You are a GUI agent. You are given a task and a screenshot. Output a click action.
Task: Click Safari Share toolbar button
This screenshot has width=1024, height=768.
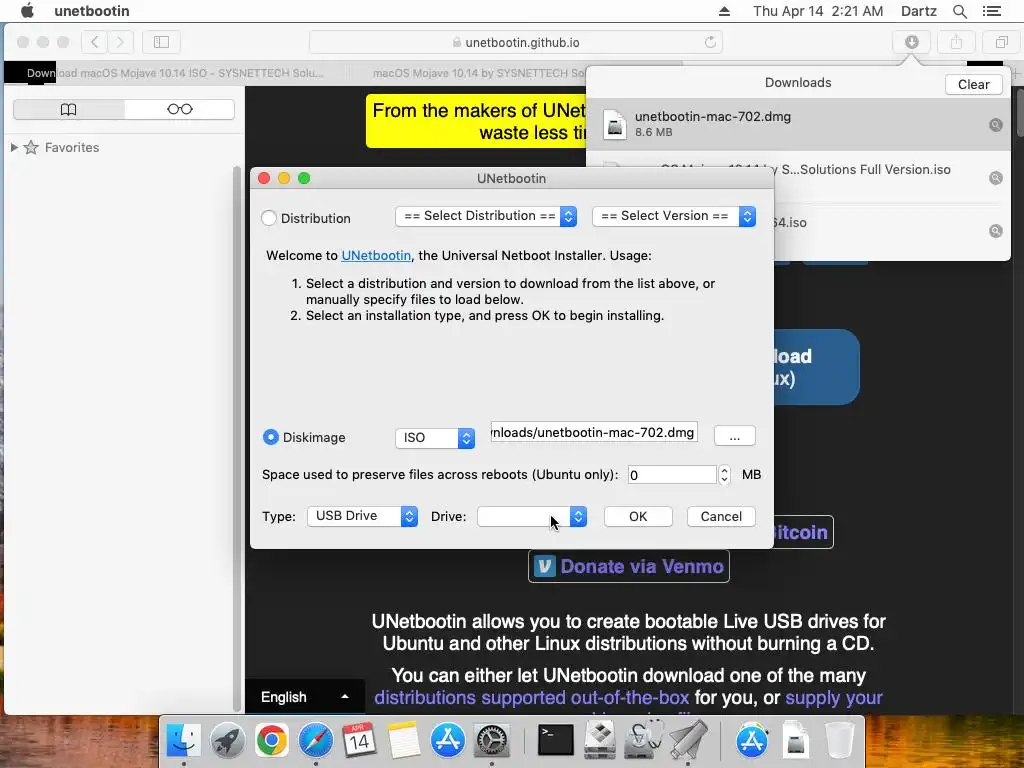956,42
